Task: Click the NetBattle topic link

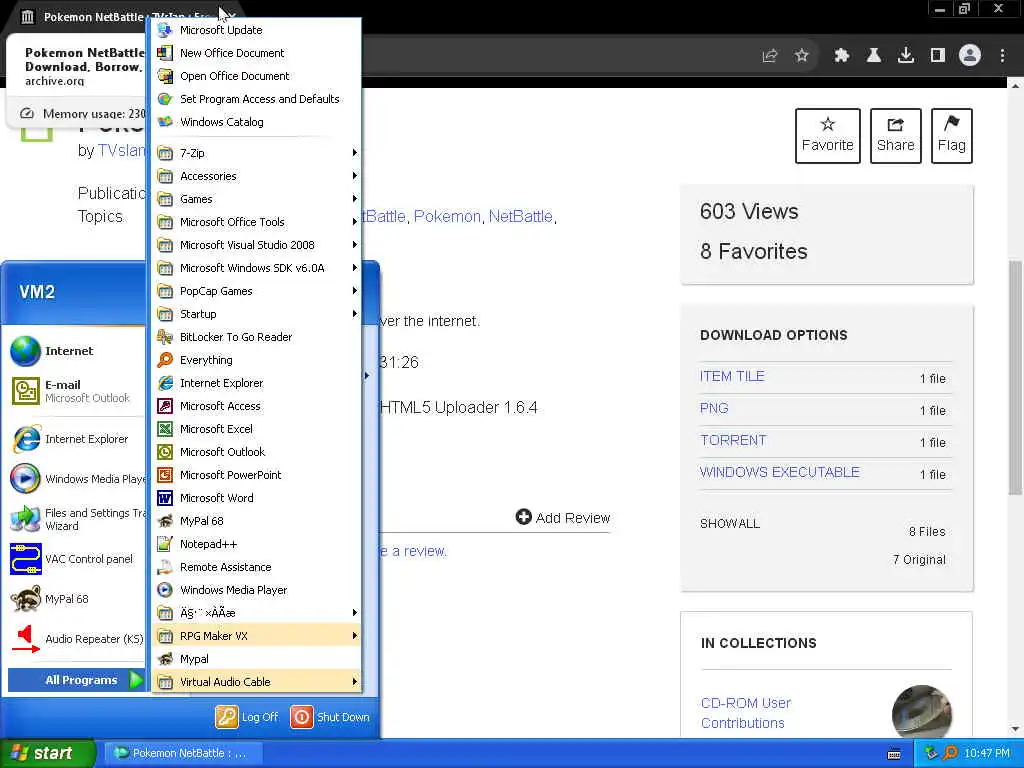Action: coord(520,216)
